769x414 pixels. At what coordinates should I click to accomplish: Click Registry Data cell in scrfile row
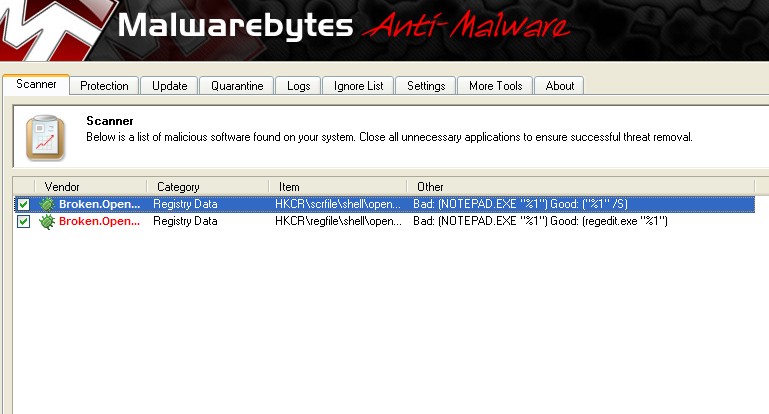(x=185, y=204)
